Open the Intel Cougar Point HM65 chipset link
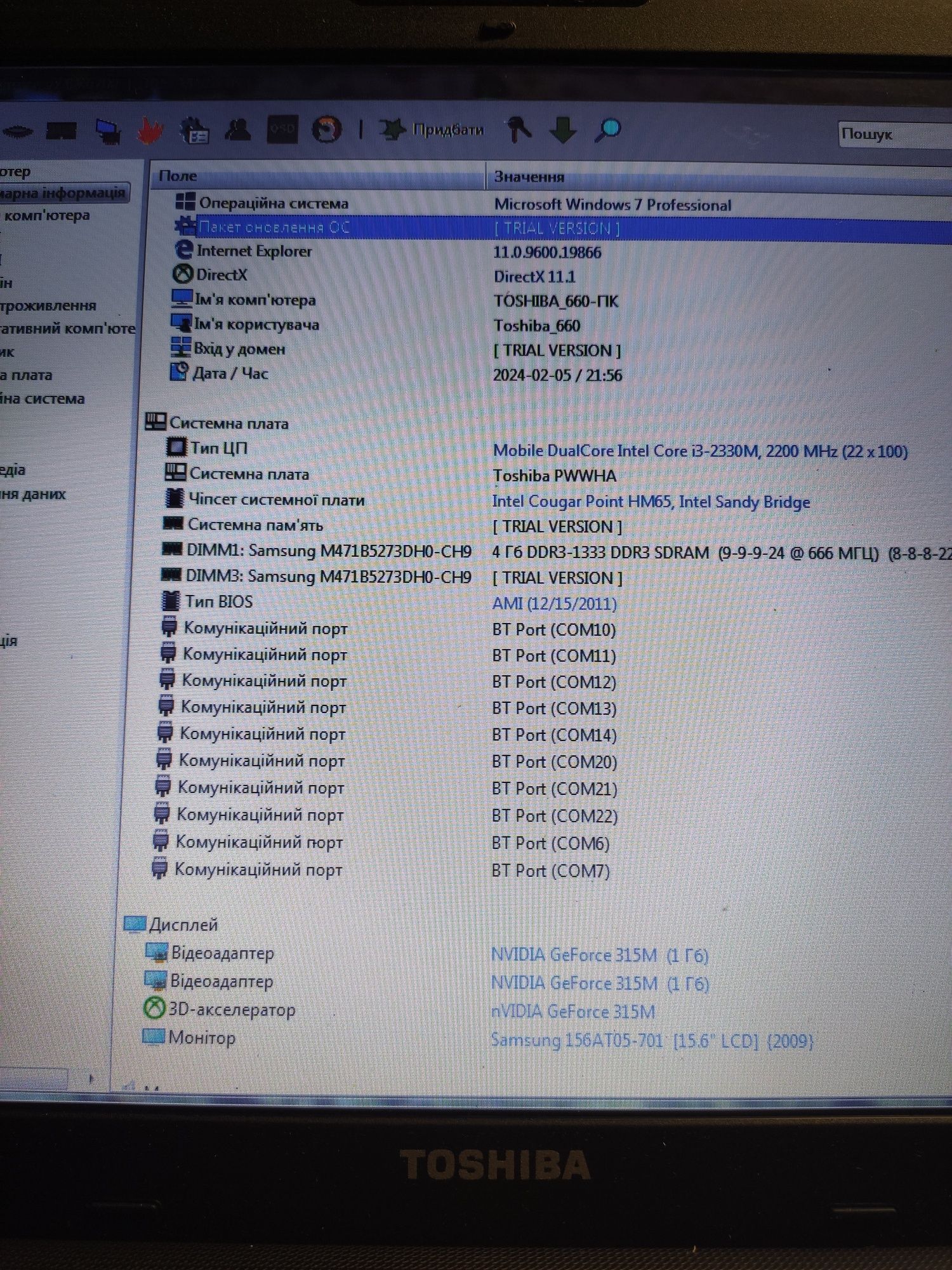Screen dimensions: 952x1270 (x=651, y=502)
